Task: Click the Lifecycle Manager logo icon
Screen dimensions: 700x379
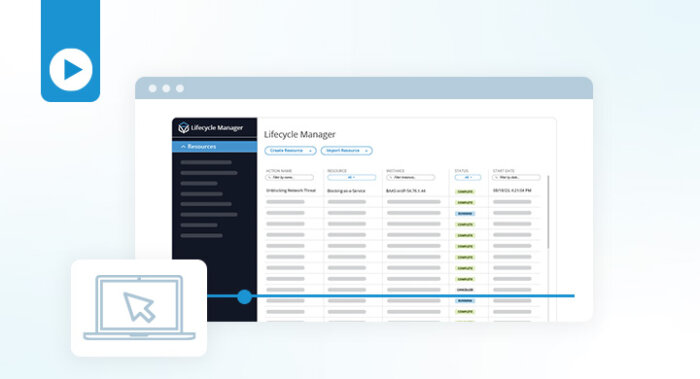Action: 183,128
